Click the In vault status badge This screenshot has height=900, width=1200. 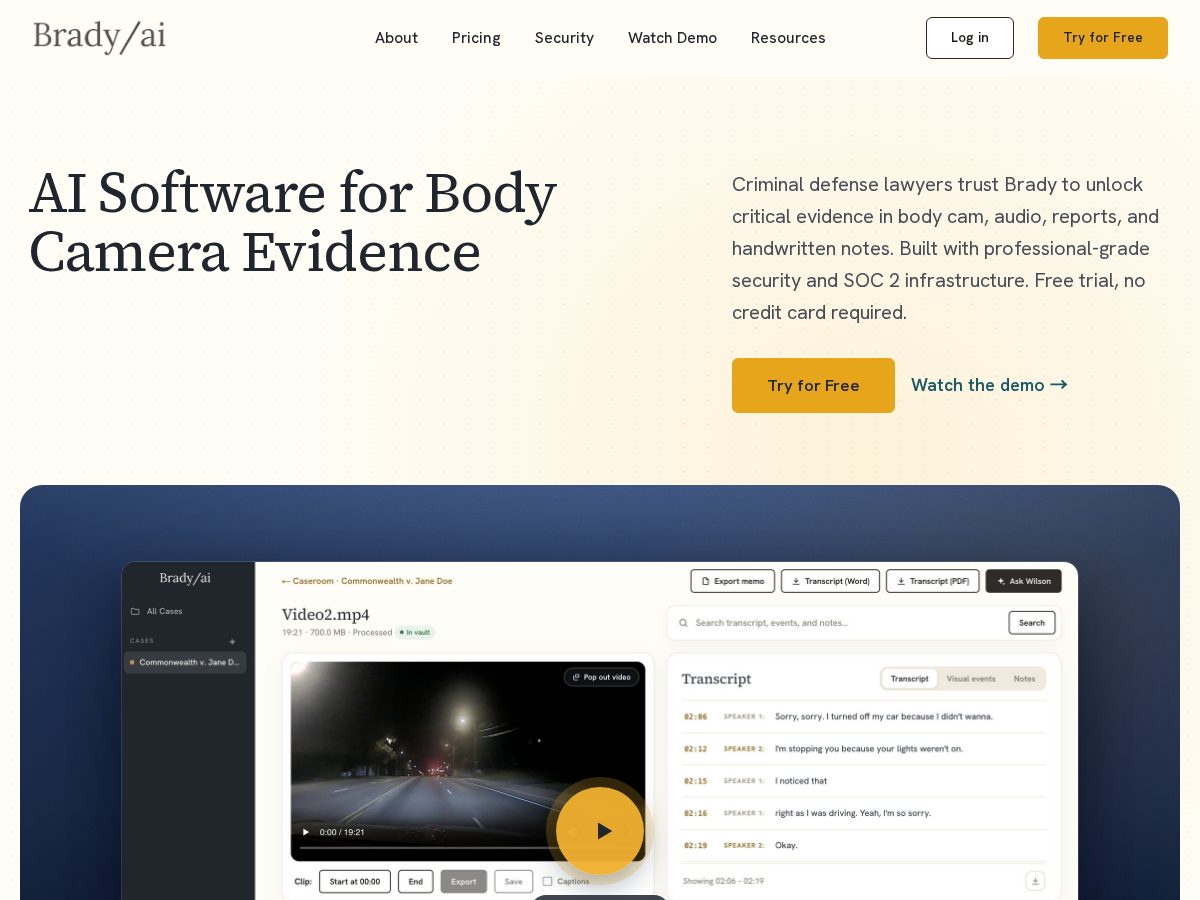pyautogui.click(x=415, y=632)
